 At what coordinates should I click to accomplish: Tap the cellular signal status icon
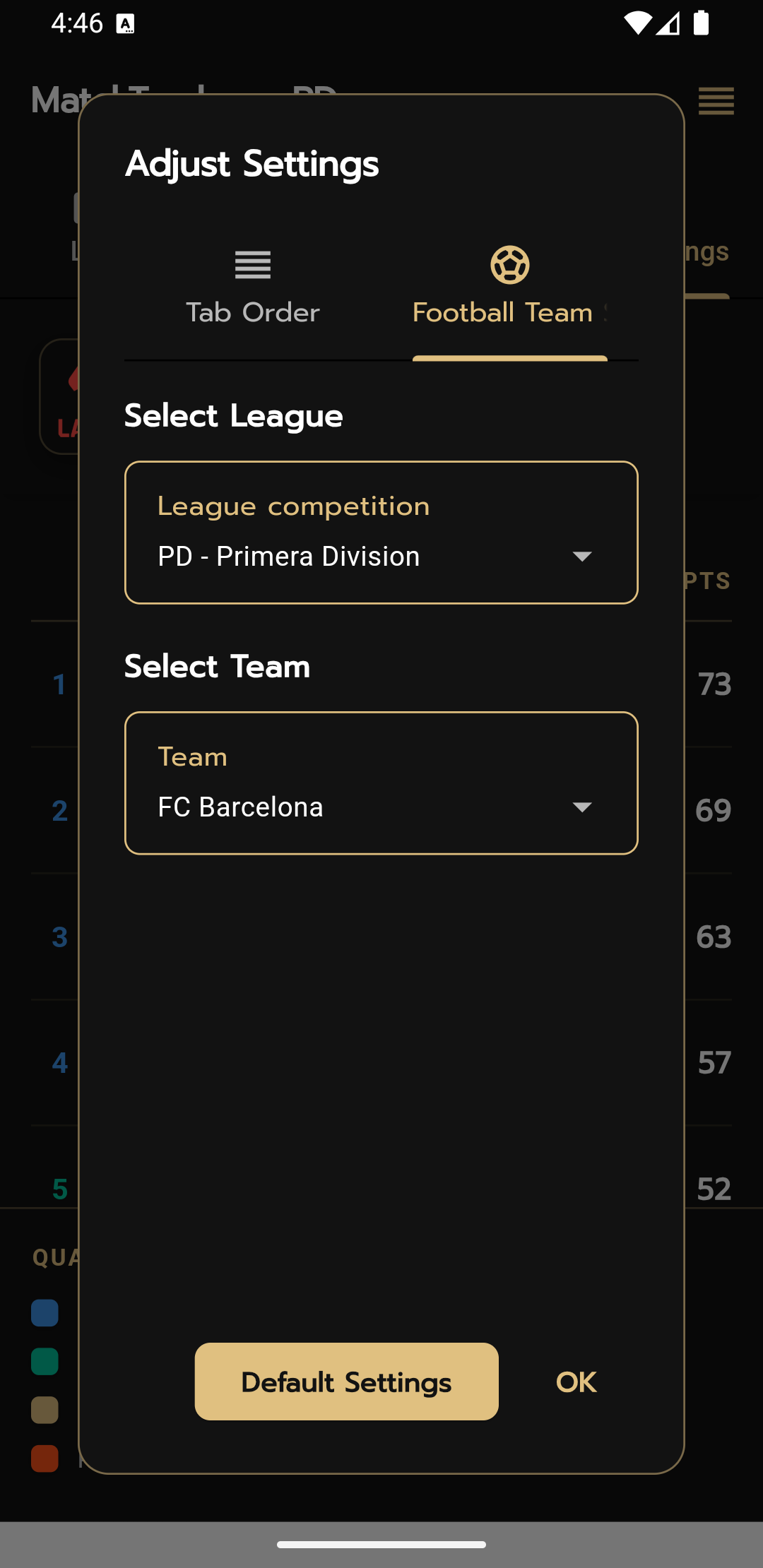pyautogui.click(x=668, y=24)
